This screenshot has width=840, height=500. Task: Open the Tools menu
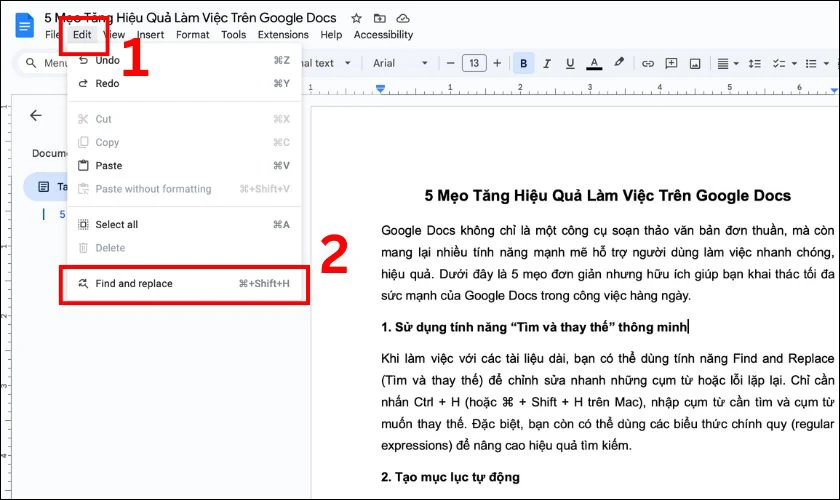tap(234, 35)
